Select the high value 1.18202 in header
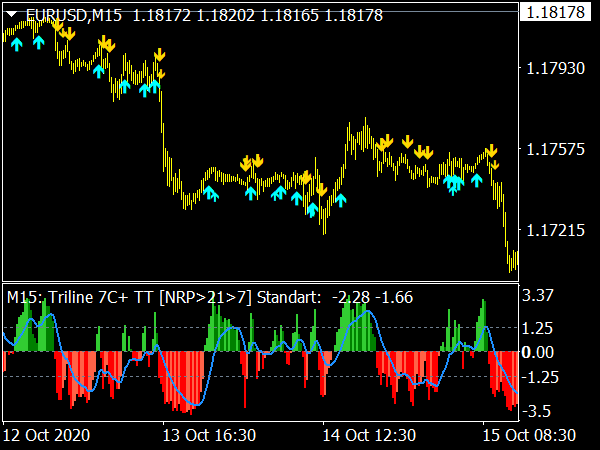The width and height of the screenshot is (600, 450). click(226, 15)
